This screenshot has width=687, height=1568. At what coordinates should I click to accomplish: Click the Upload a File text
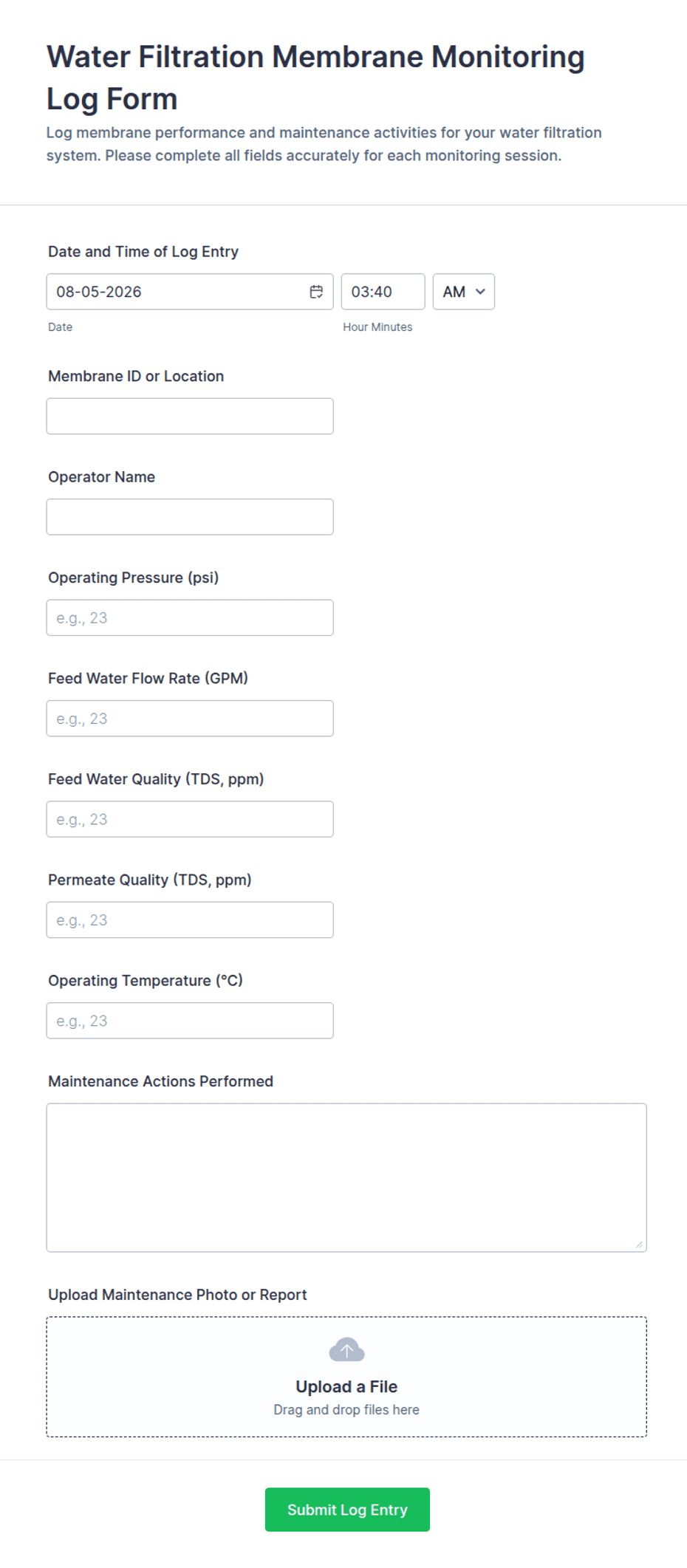click(x=346, y=1386)
